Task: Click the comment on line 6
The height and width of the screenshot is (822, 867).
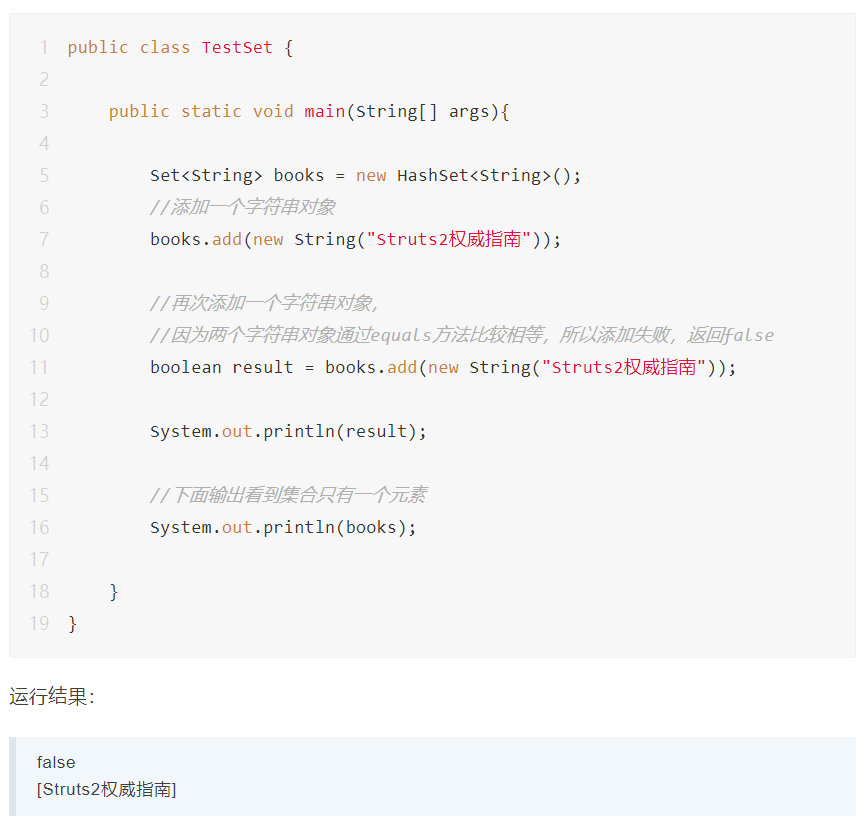Action: pyautogui.click(x=243, y=207)
